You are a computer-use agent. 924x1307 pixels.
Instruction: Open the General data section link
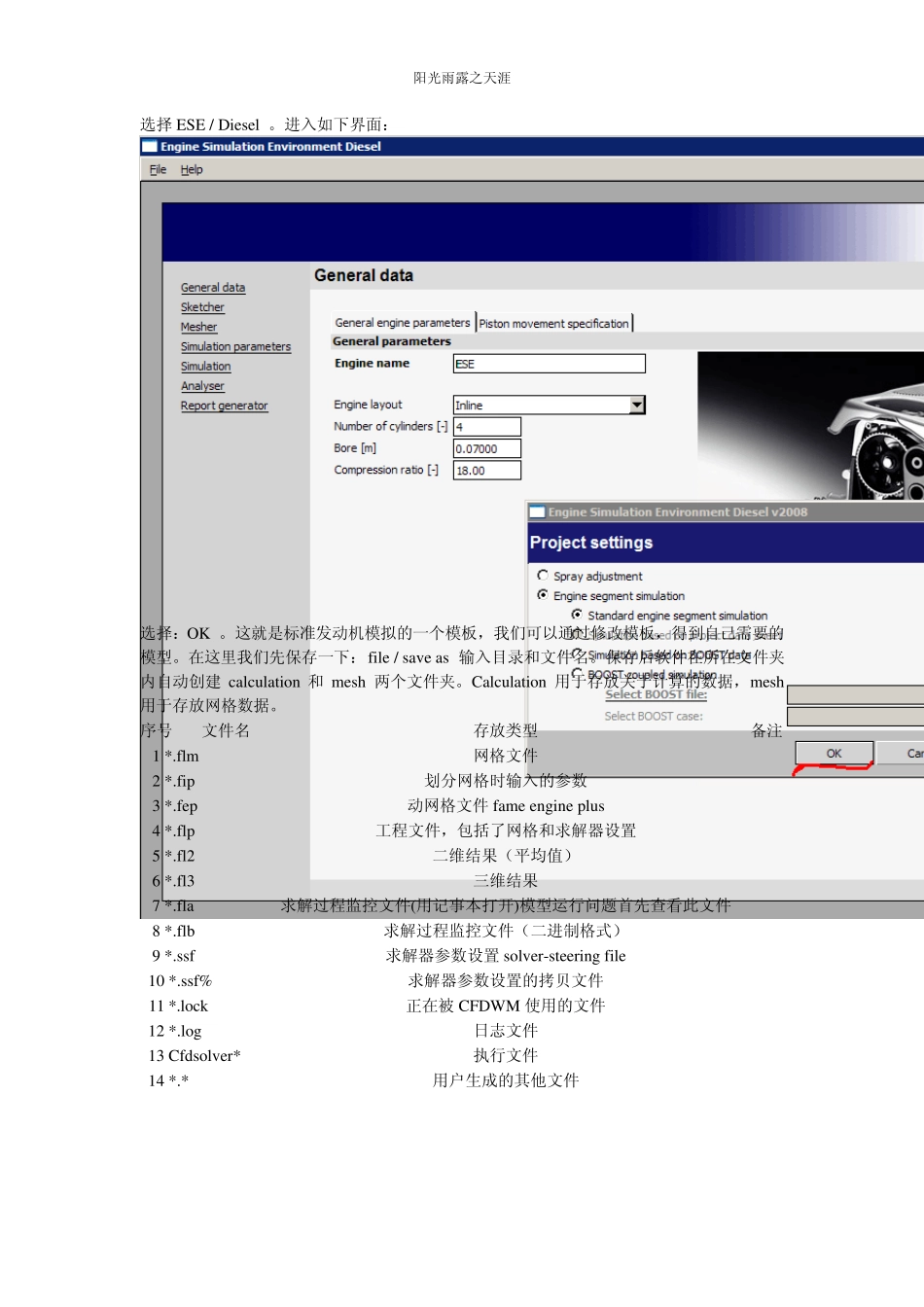(213, 288)
